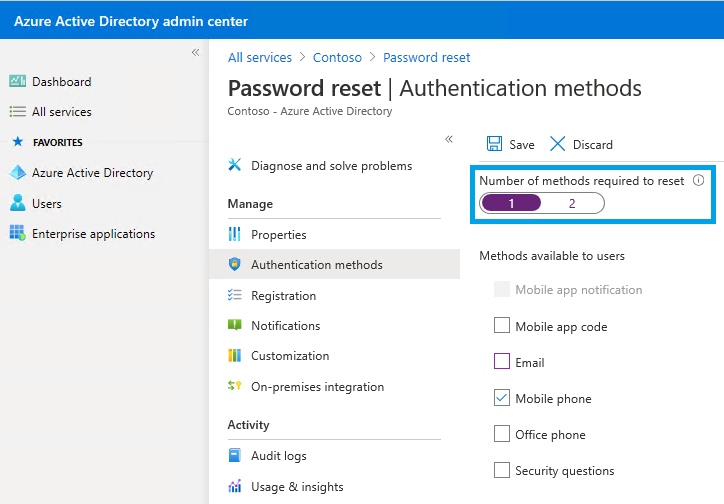
Task: Uncheck the Mobile phone checkbox
Action: (502, 398)
